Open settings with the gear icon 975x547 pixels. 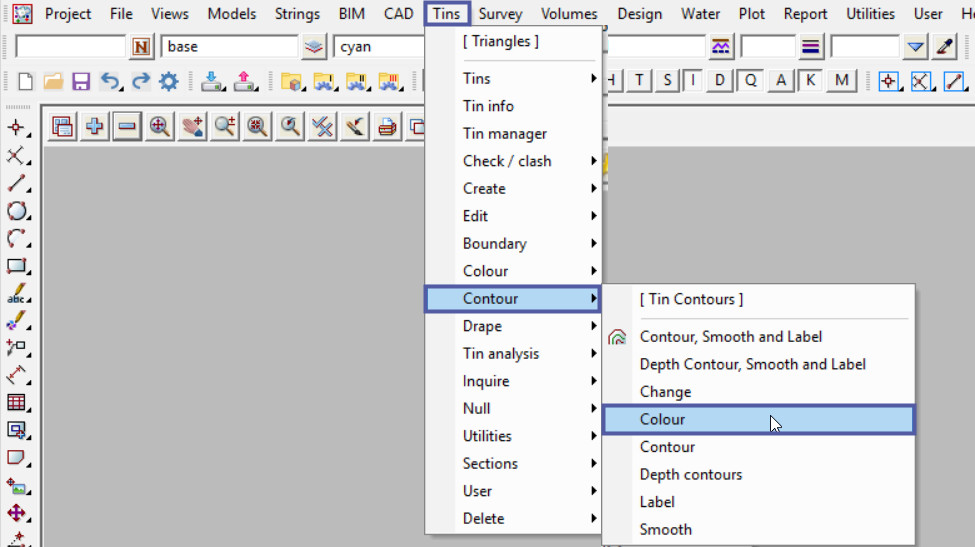pyautogui.click(x=168, y=82)
